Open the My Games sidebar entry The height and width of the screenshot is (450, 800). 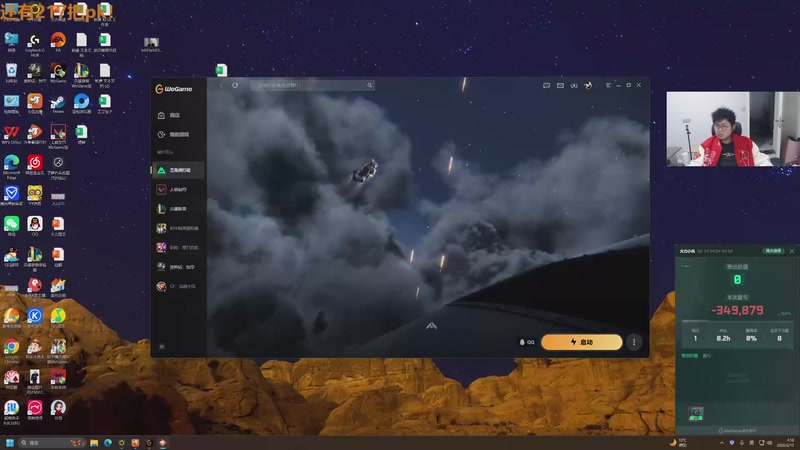(173, 135)
